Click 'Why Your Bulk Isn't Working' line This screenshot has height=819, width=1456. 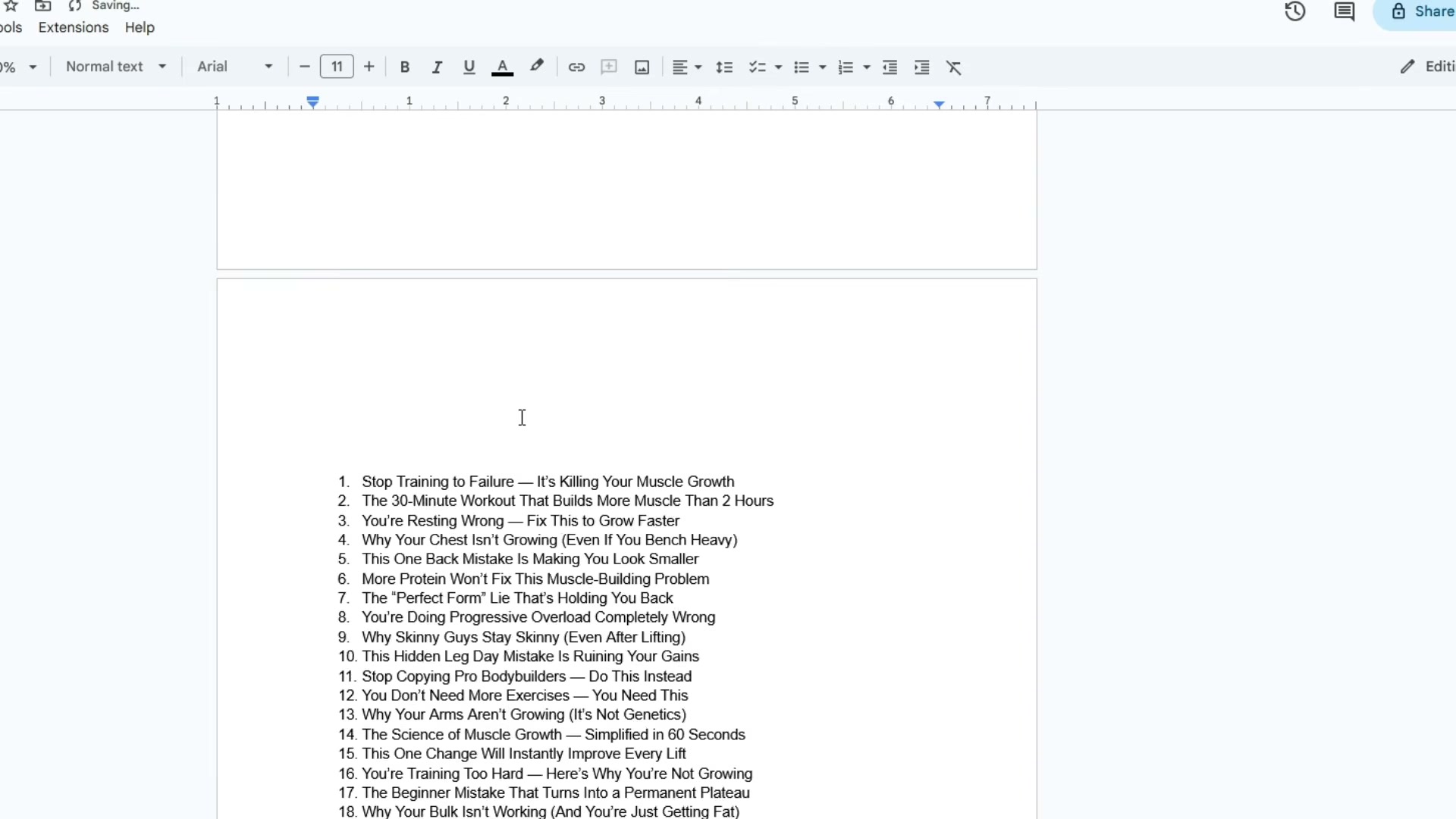(x=551, y=811)
